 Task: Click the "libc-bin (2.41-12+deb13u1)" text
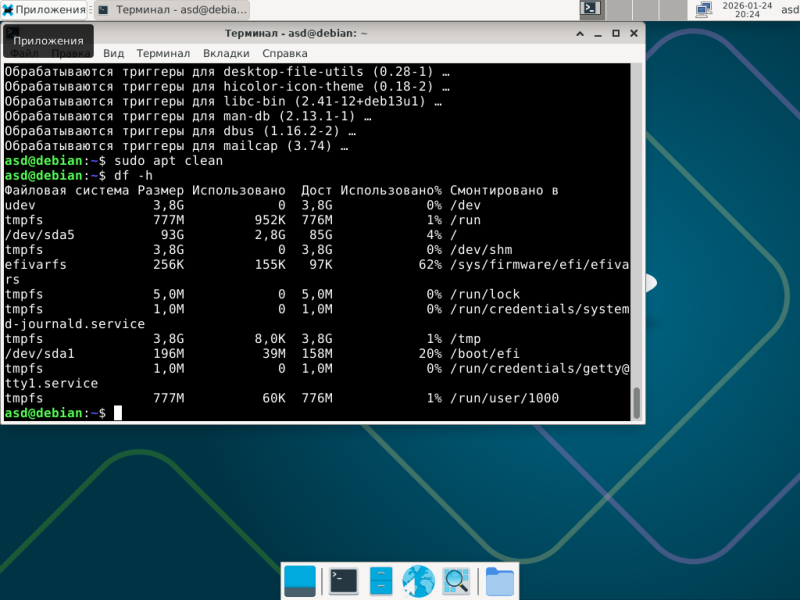coord(324,102)
